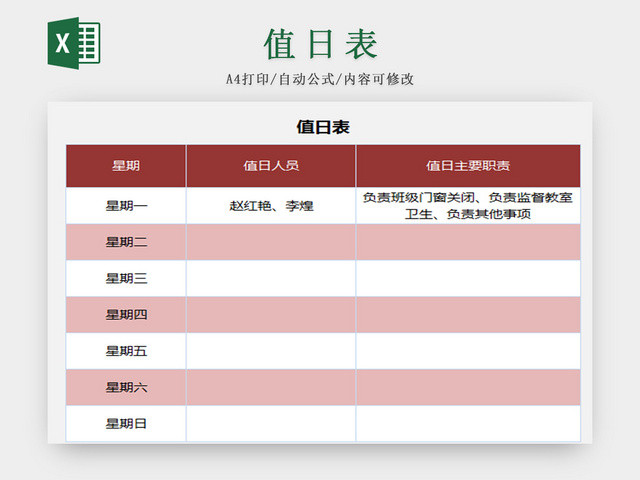
Task: Click empty 值日人员 cell in 星期三 row
Action: pos(271,278)
